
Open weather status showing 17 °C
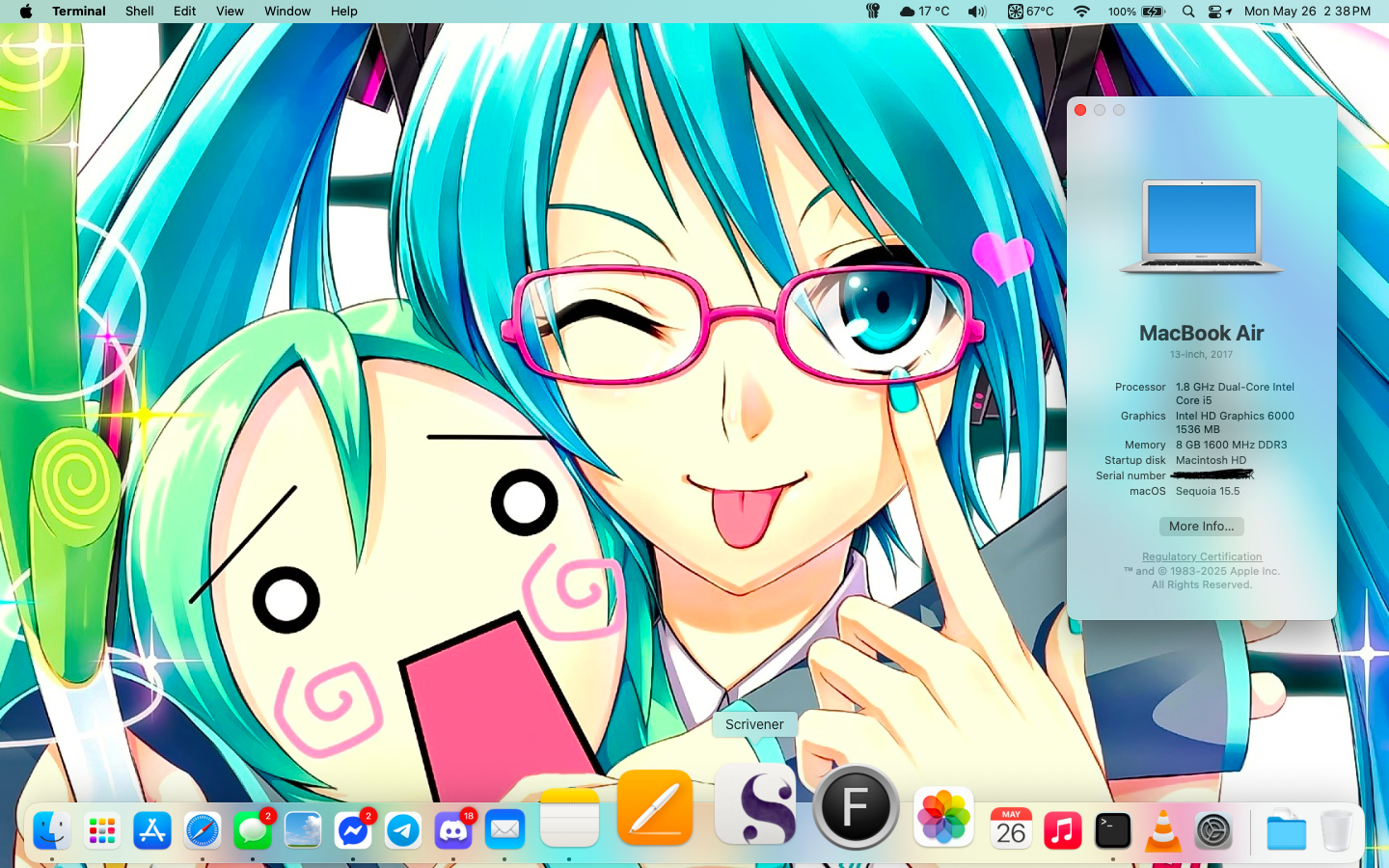(x=924, y=12)
